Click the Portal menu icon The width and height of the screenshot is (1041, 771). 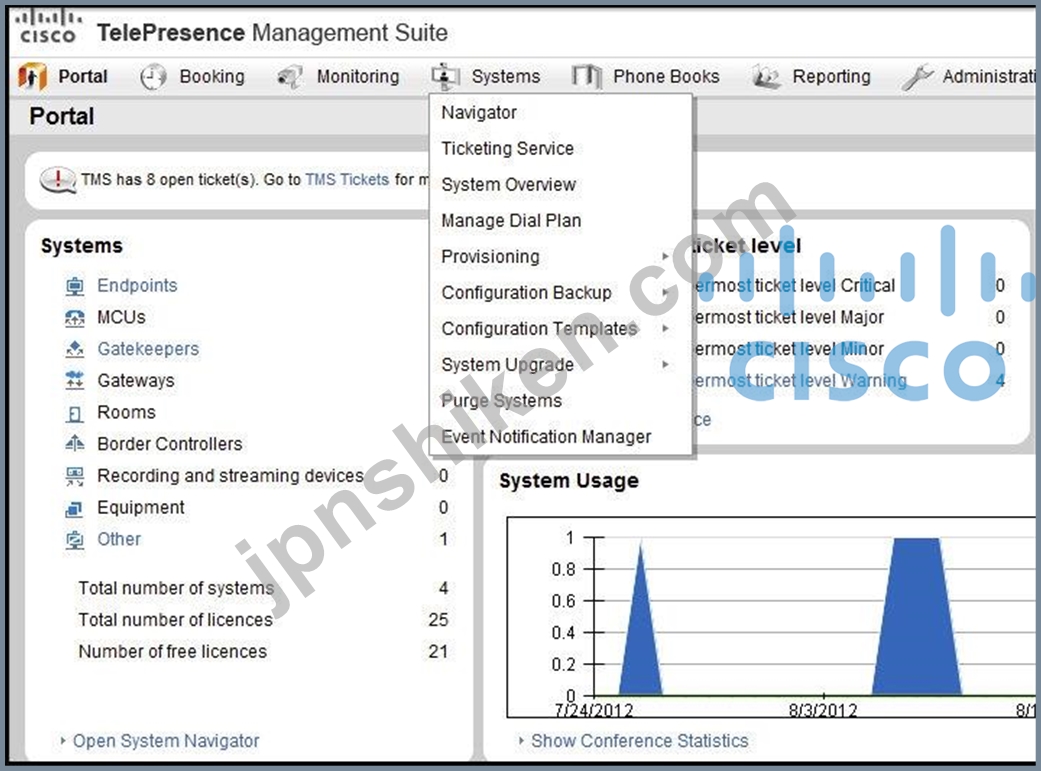[33, 76]
